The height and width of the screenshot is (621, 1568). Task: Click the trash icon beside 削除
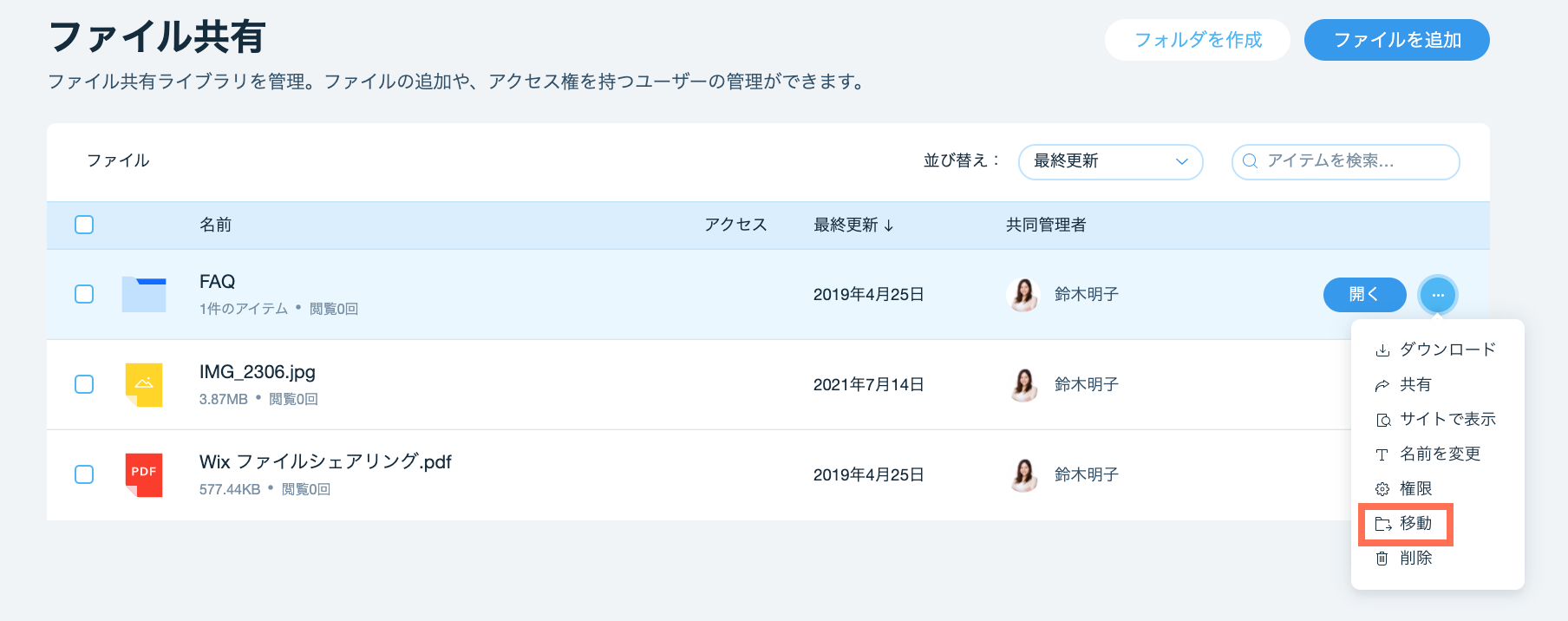click(1382, 559)
